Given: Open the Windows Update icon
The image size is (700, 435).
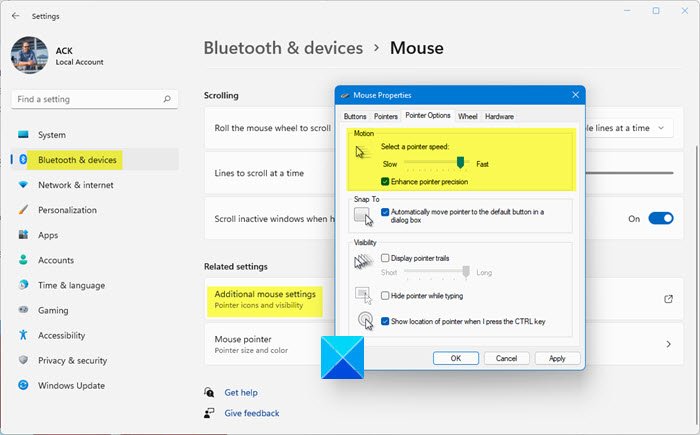Looking at the screenshot, I should pos(23,385).
